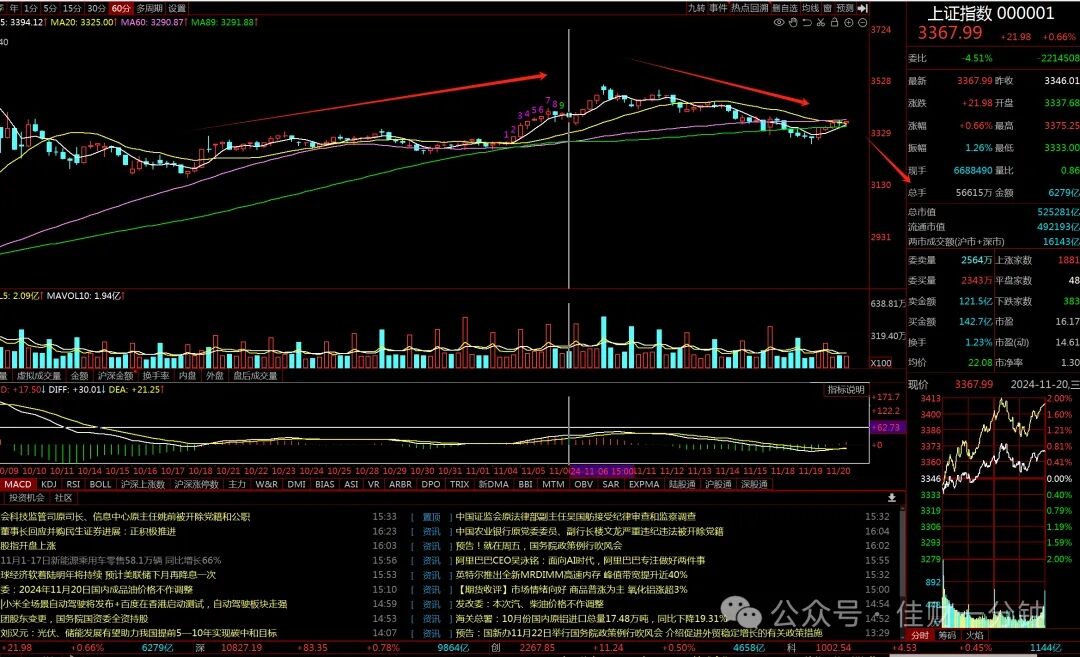Switch indicator to ASI

coord(351,484)
